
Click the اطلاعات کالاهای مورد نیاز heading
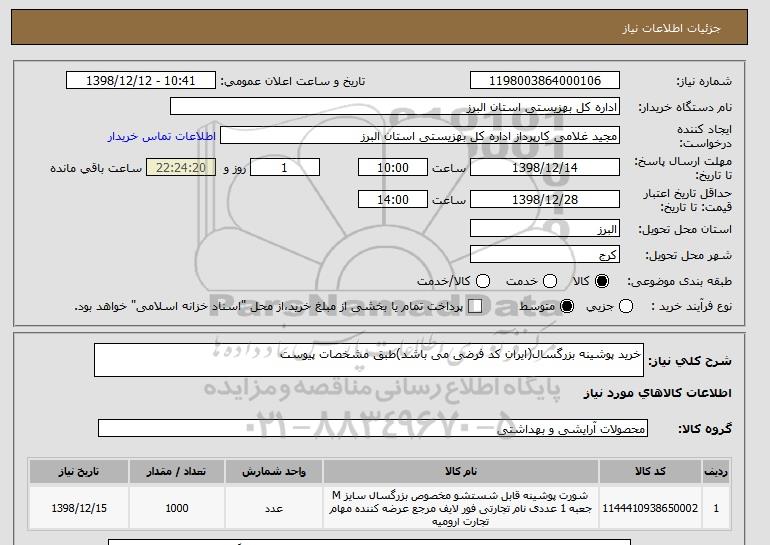657,393
